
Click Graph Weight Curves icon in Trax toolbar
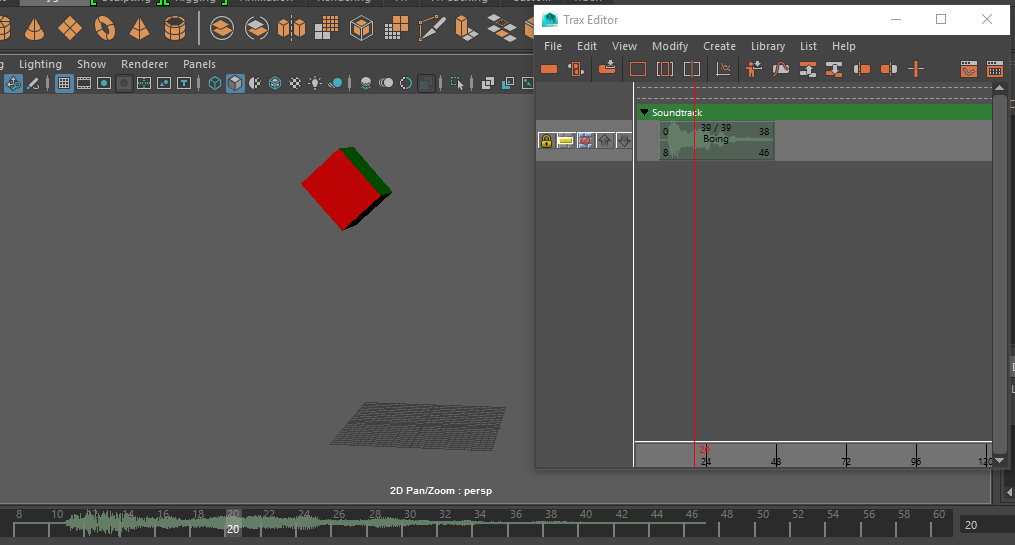(781, 69)
